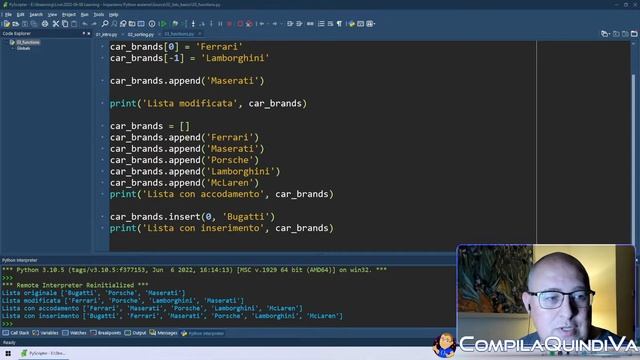Open the tab list dropdown at editor top-right
640x360 pixels.
point(605,34)
